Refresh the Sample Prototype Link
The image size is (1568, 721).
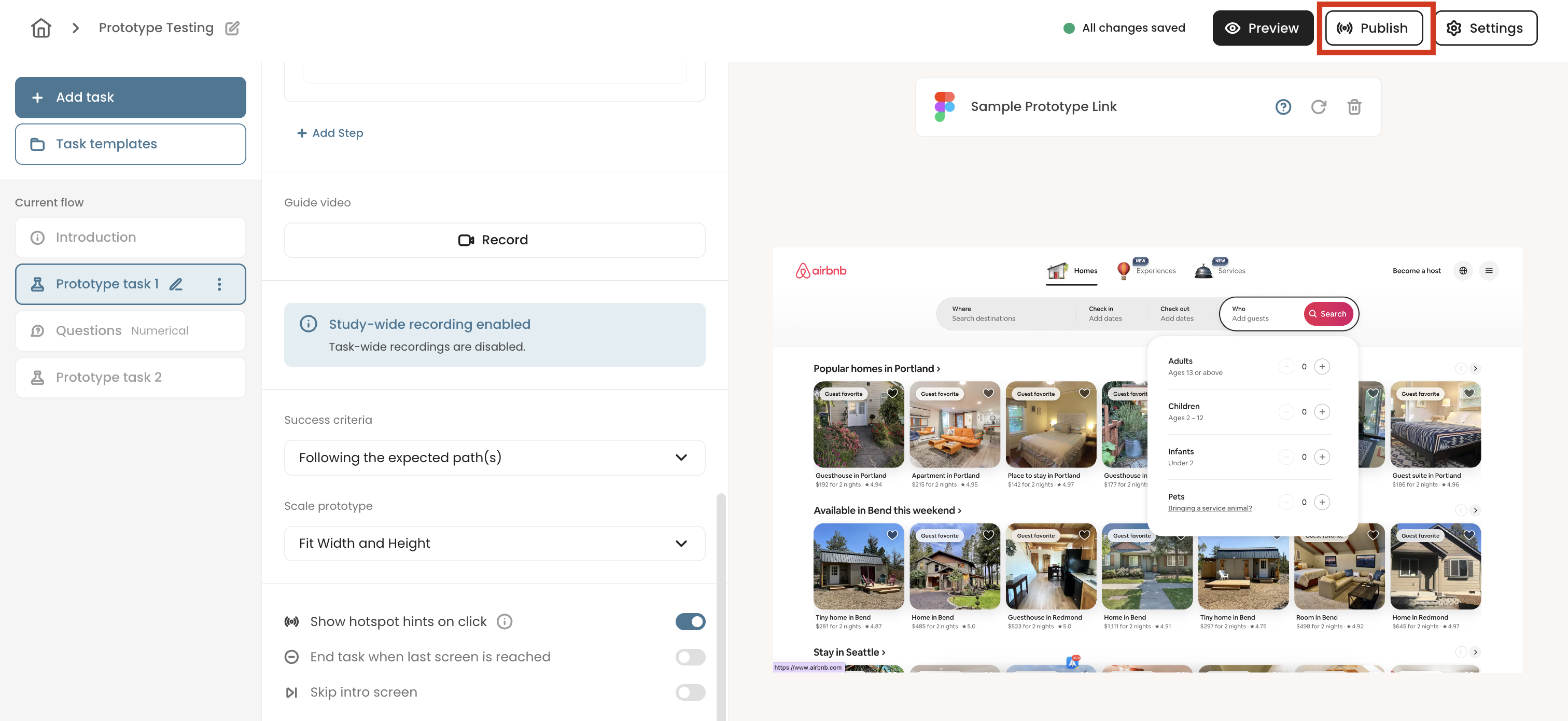coord(1319,107)
